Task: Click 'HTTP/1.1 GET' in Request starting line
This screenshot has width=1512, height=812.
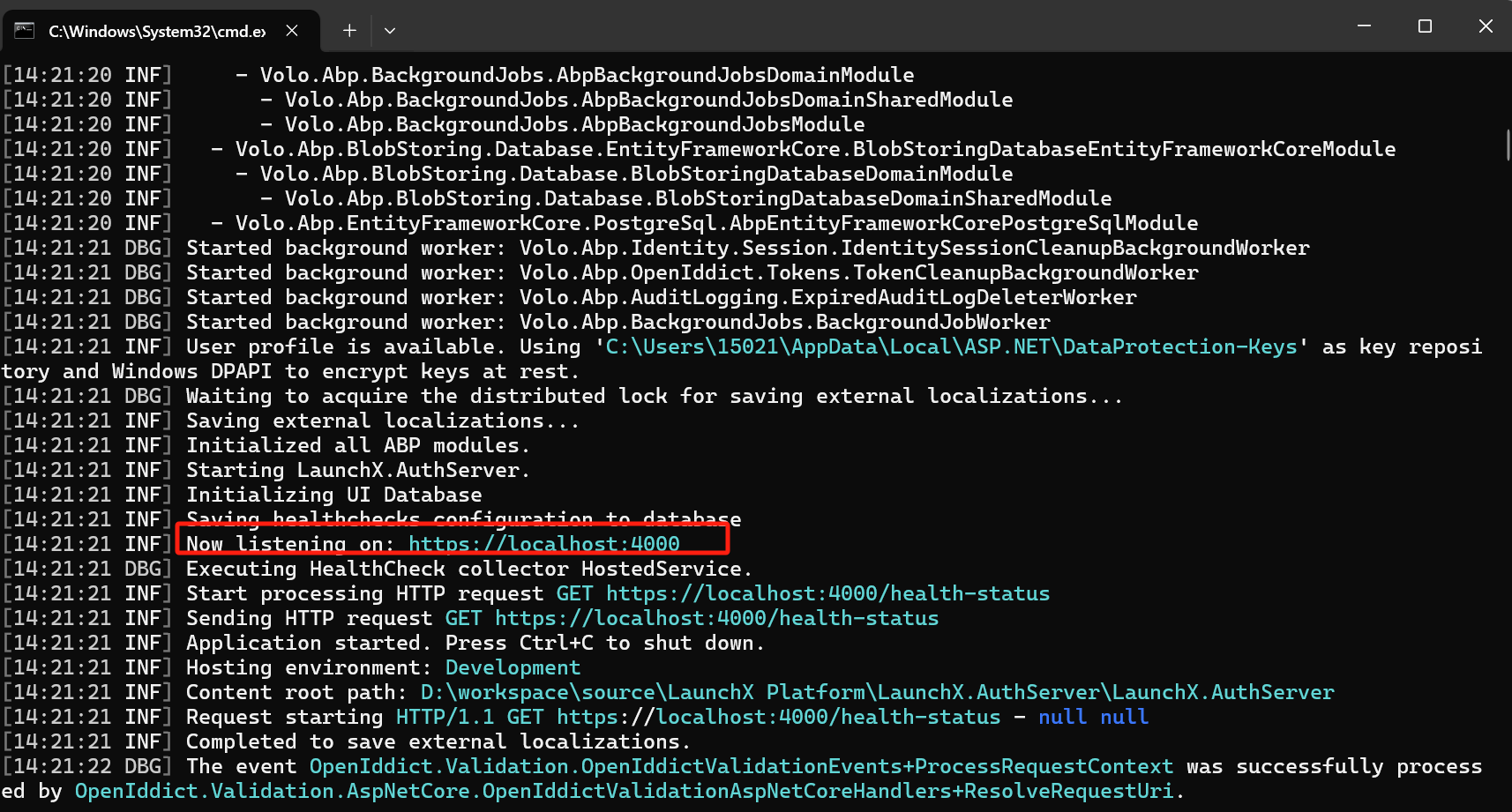Action: coord(469,717)
